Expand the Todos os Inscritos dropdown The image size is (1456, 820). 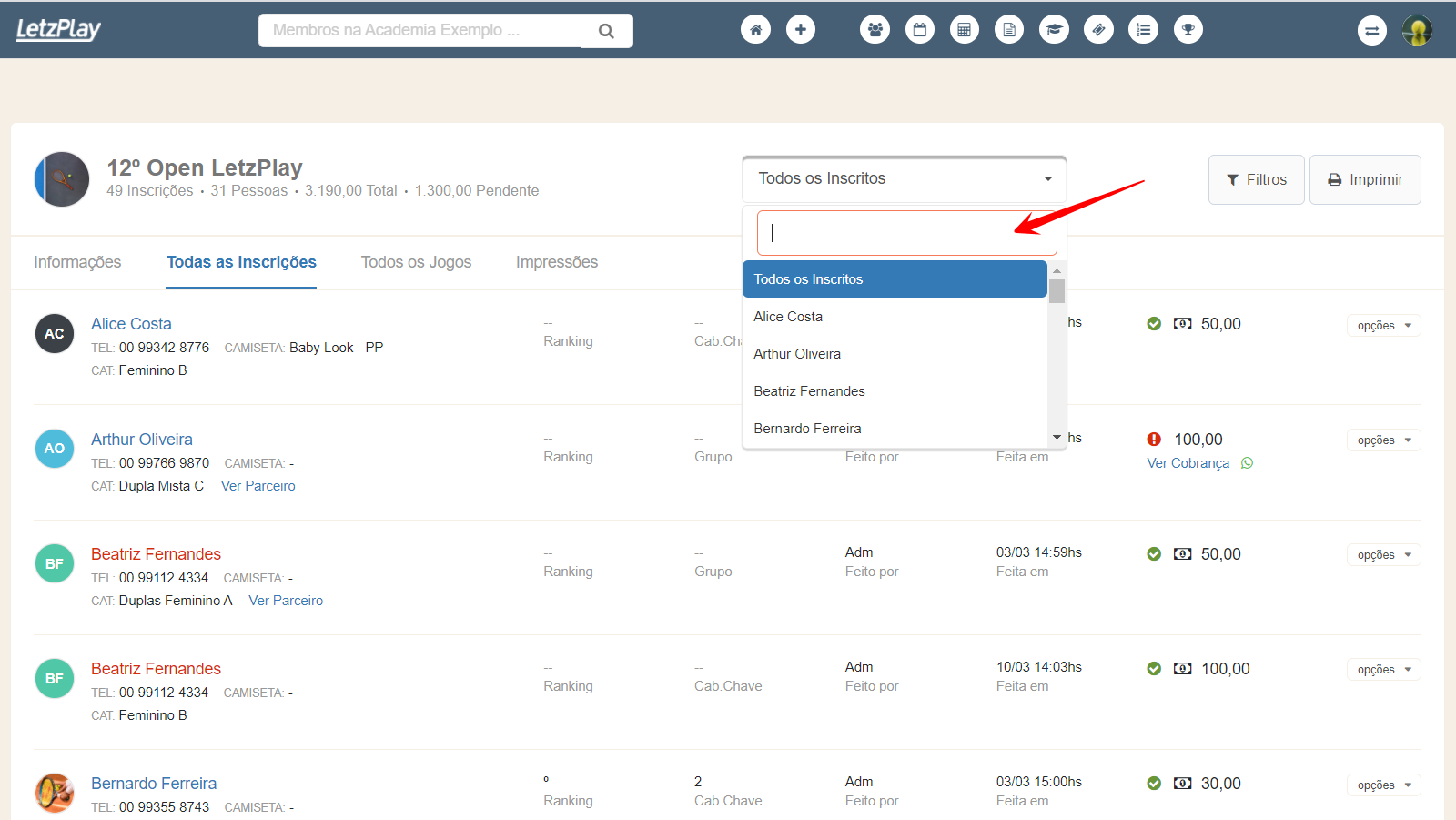904,179
